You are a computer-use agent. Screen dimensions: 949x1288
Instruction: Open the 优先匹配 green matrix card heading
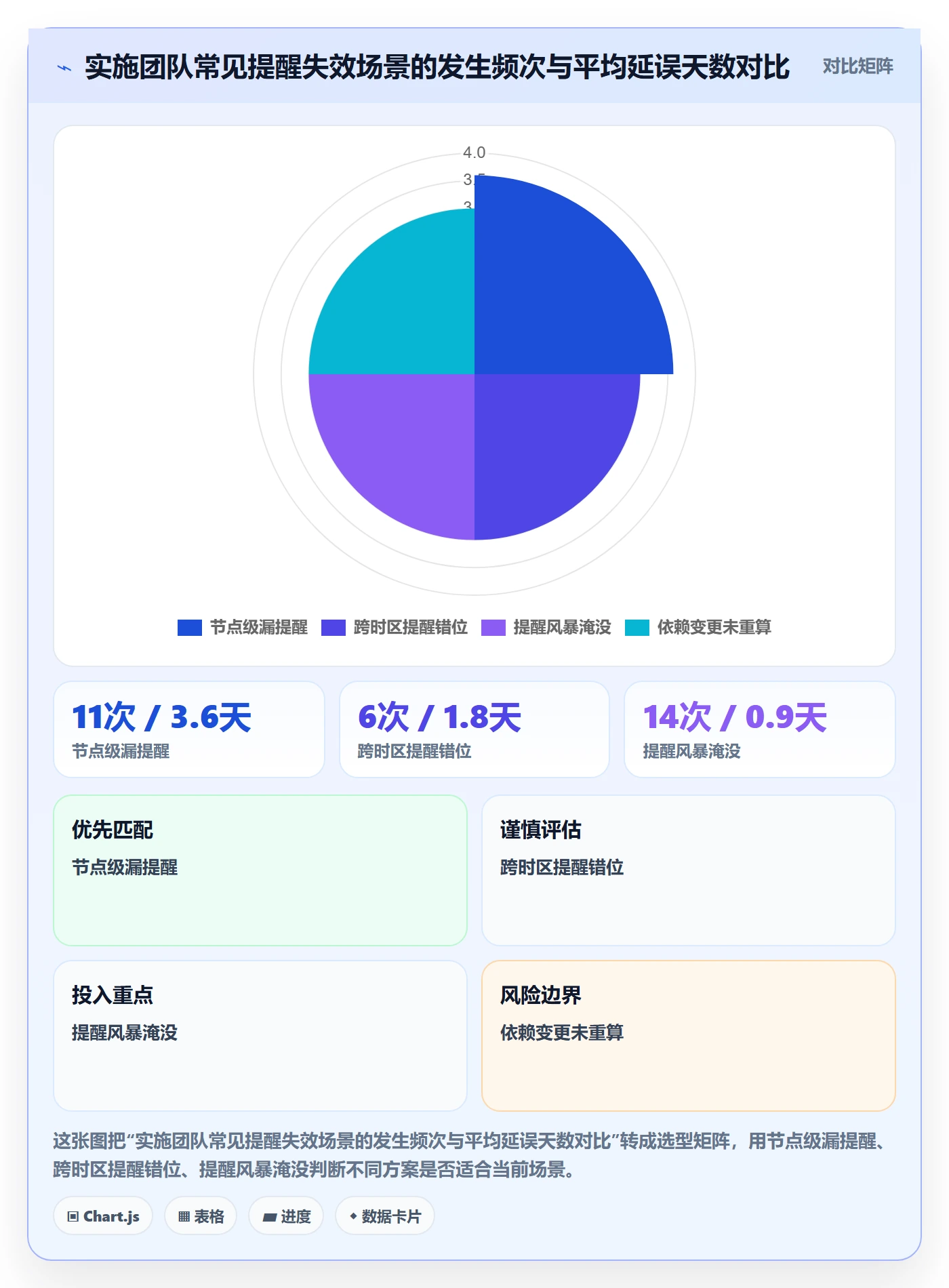click(x=113, y=830)
